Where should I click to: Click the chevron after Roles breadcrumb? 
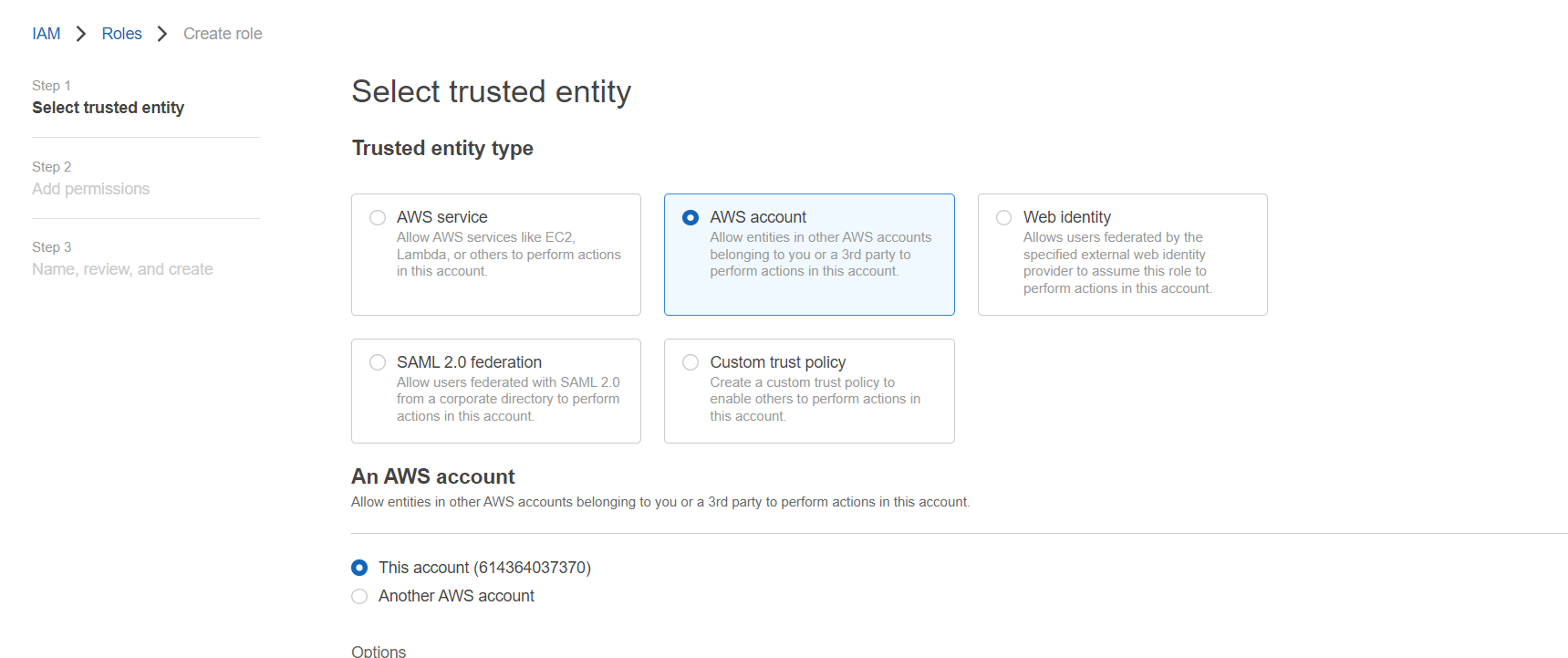(x=162, y=34)
